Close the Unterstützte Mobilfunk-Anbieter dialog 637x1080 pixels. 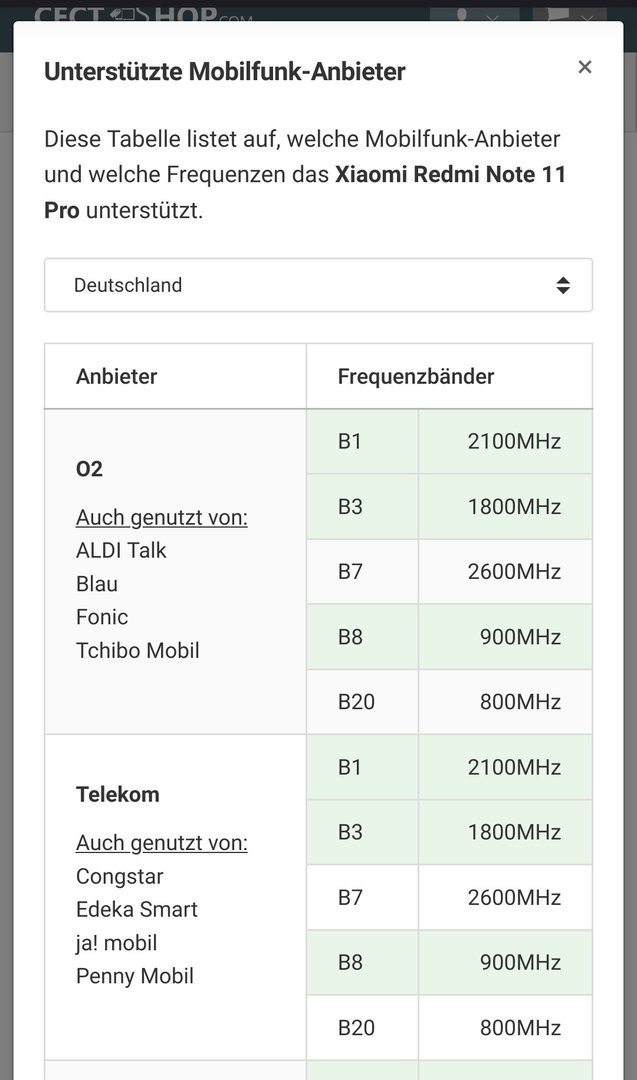[585, 67]
